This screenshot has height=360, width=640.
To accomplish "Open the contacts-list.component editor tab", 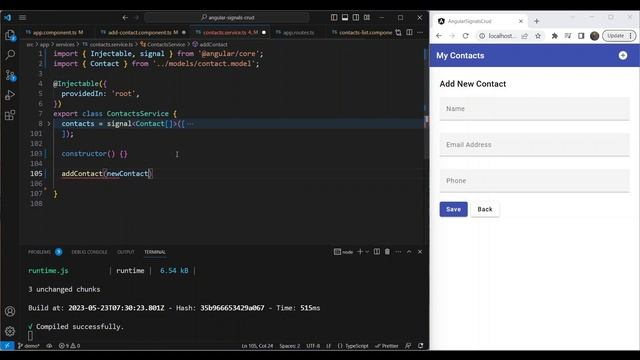I will coord(362,32).
